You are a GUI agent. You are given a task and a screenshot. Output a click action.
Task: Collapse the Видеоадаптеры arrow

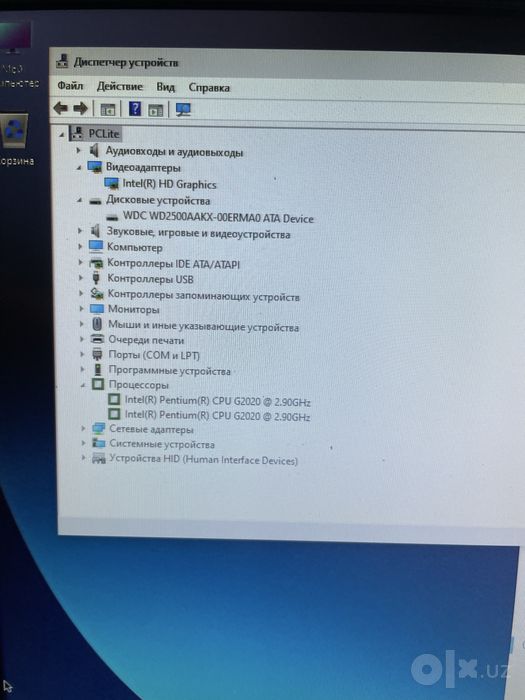[79, 168]
